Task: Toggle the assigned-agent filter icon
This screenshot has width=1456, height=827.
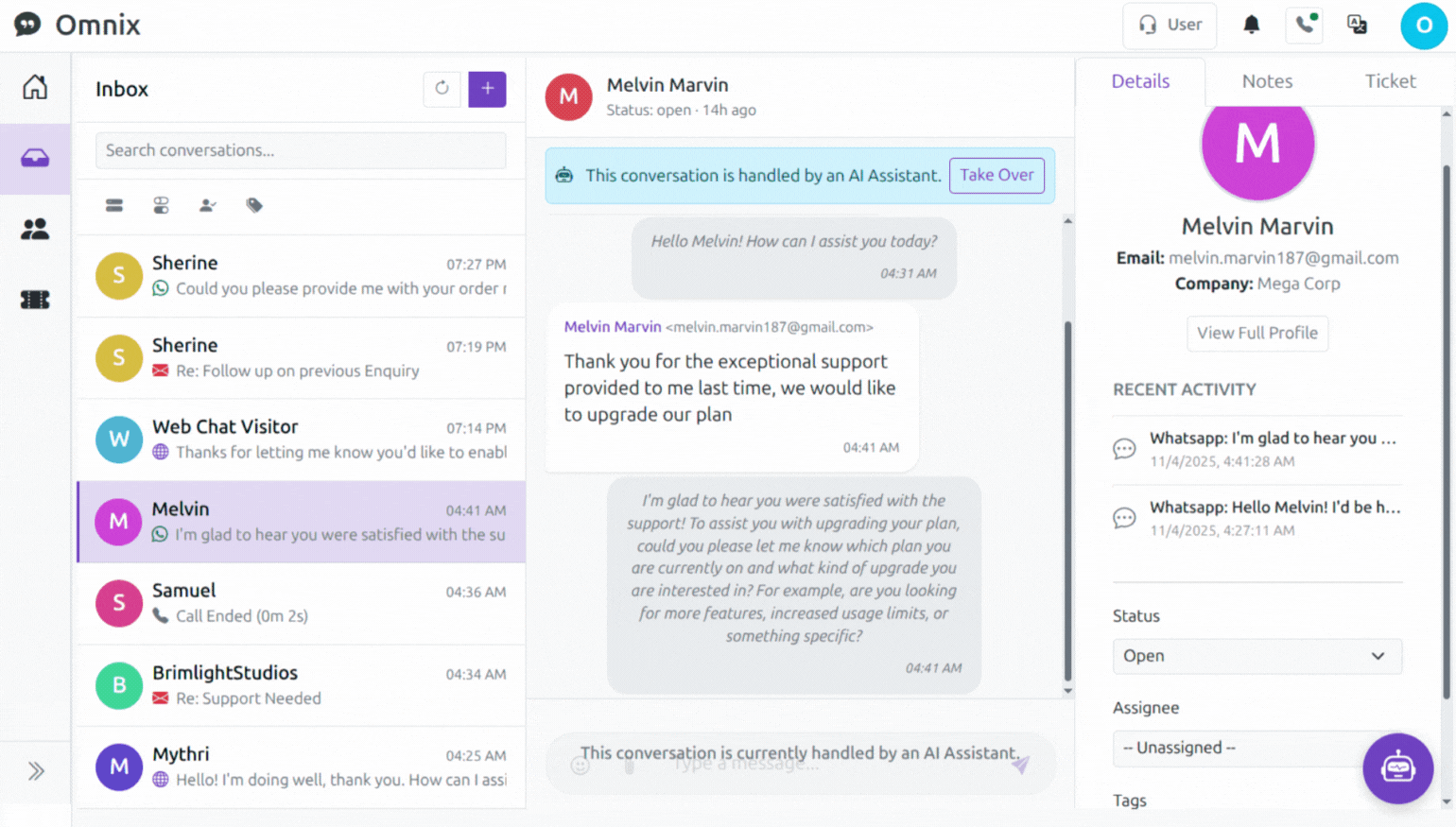Action: 207,205
